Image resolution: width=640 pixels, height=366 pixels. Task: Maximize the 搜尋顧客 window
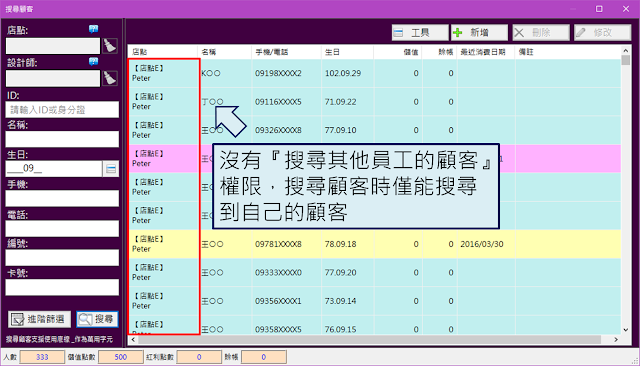(x=599, y=9)
